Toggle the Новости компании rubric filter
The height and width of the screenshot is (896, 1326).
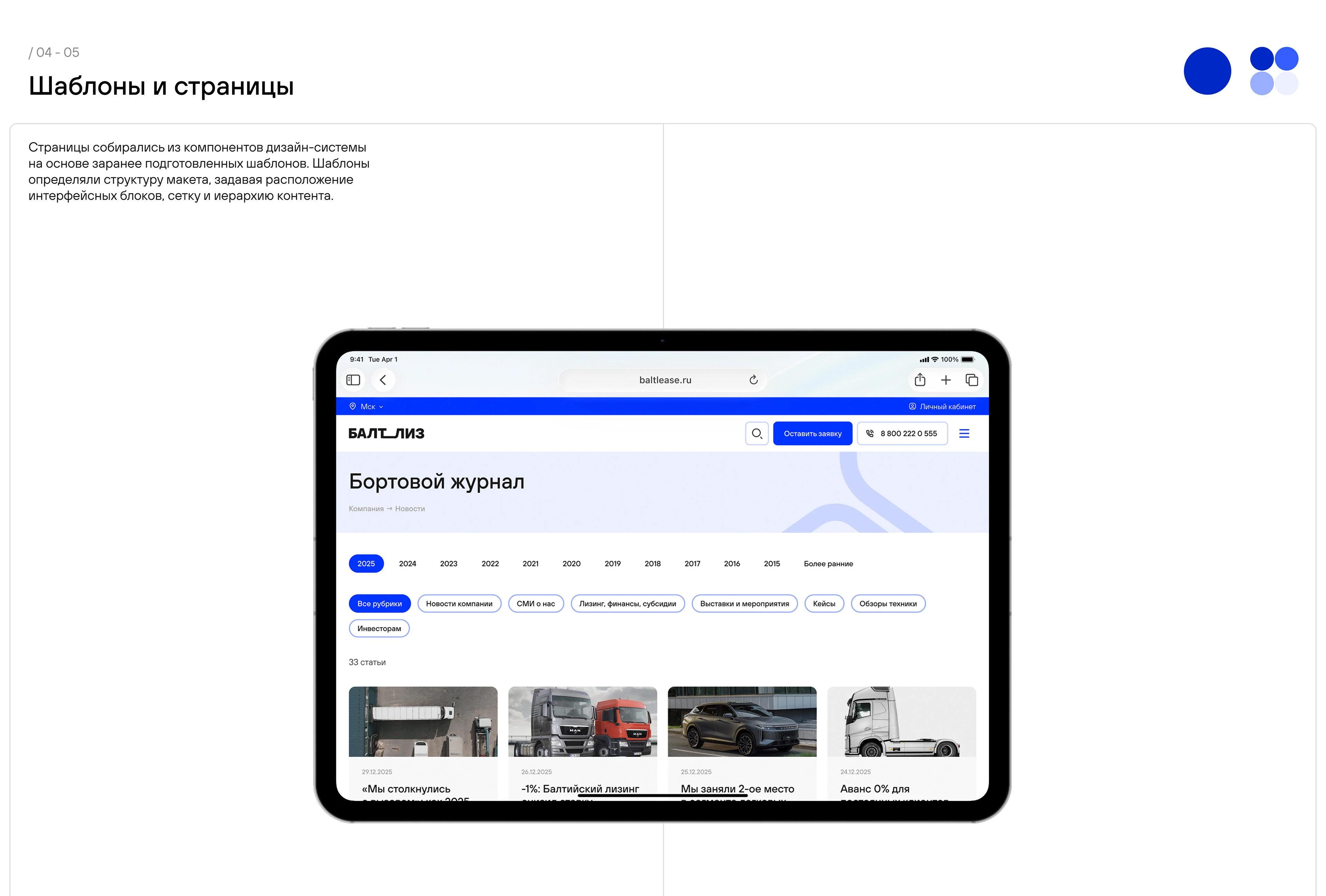pos(459,604)
